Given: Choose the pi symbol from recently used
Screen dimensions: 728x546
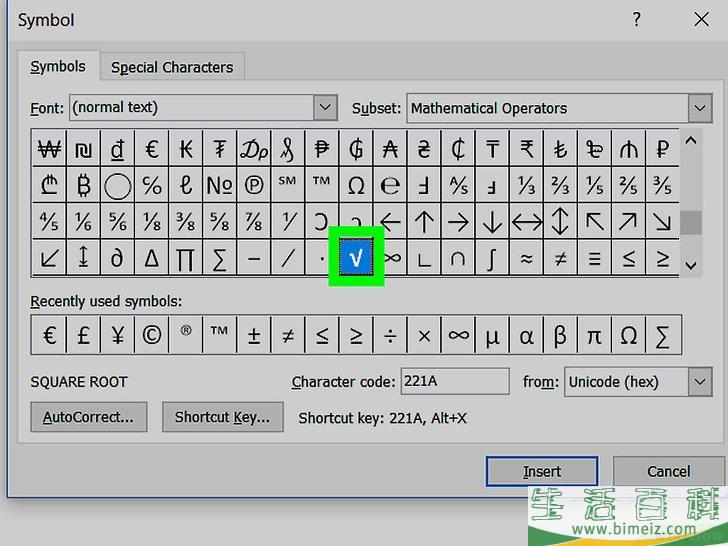Looking at the screenshot, I should pos(594,336).
